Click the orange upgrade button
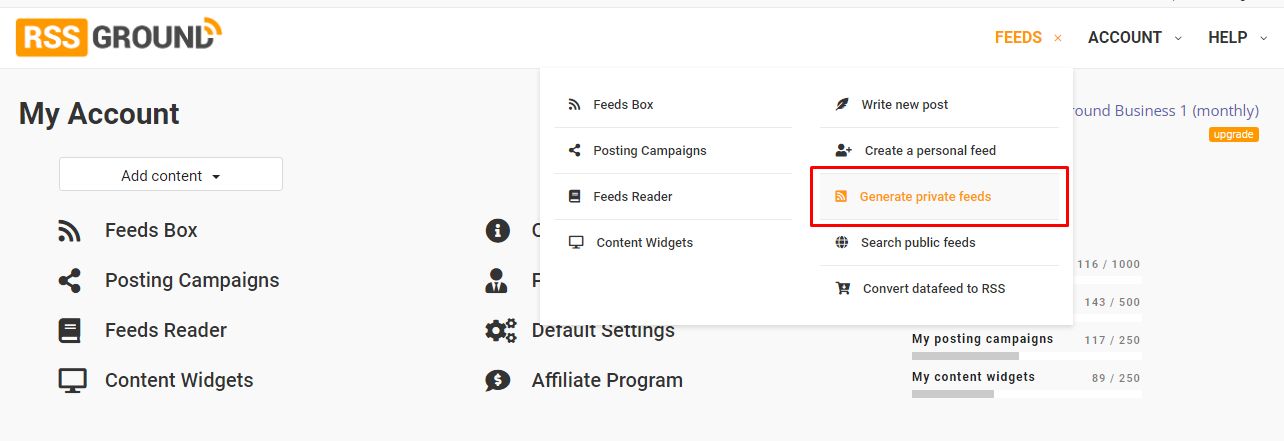Viewport: 1284px width, 441px height. (x=1234, y=134)
